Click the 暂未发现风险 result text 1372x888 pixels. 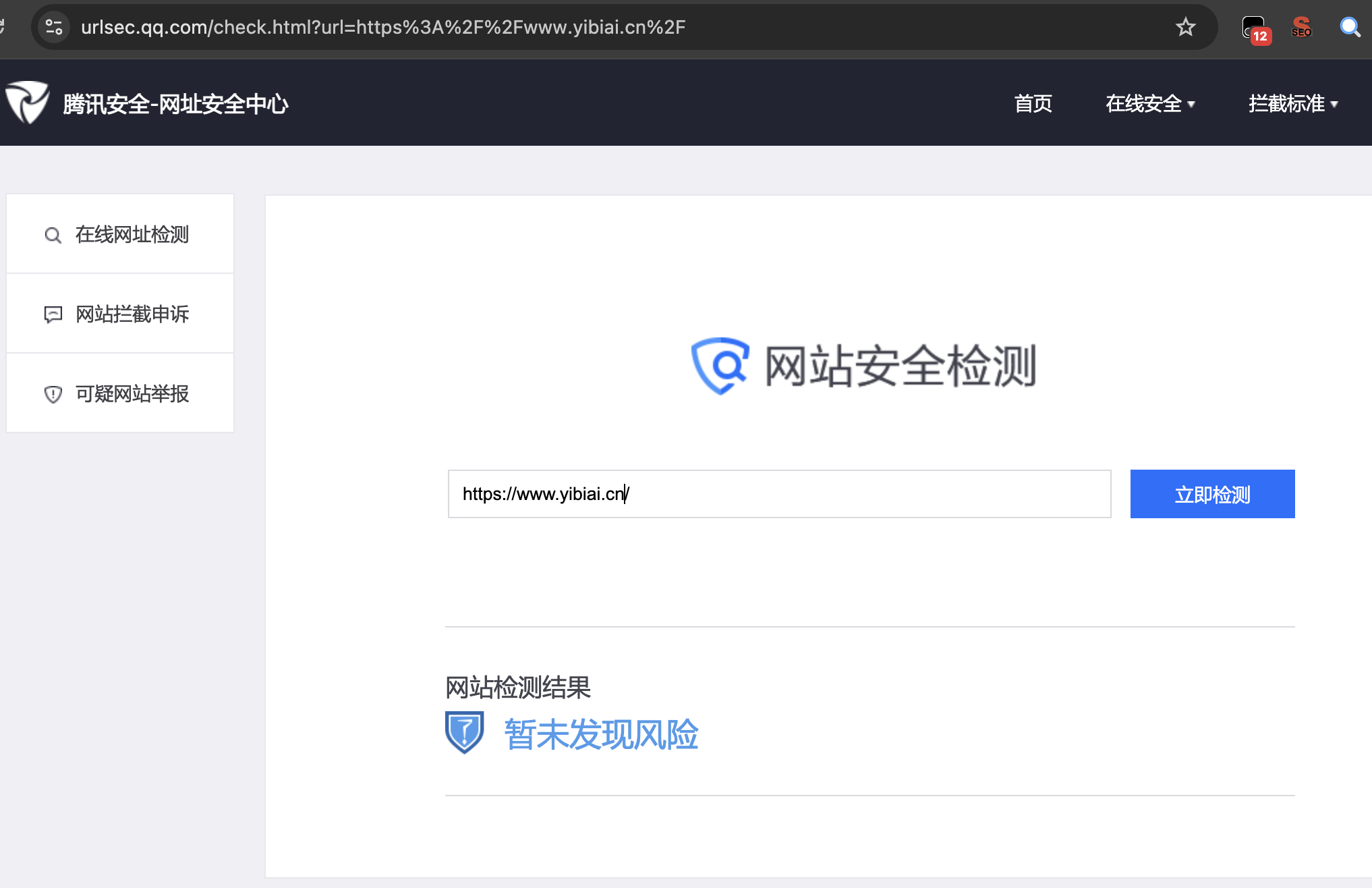pyautogui.click(x=601, y=734)
